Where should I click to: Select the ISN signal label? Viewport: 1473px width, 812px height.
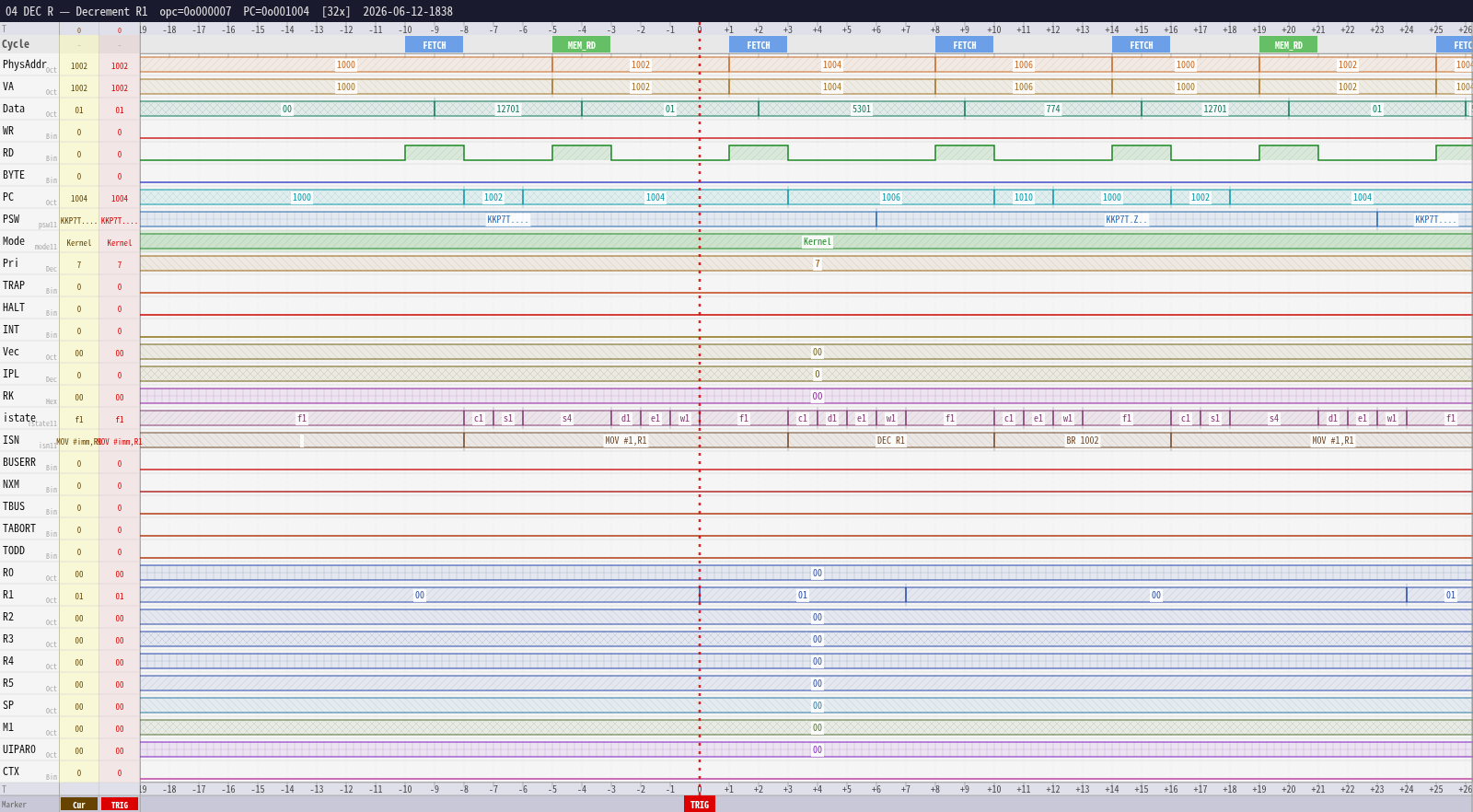pos(11,440)
